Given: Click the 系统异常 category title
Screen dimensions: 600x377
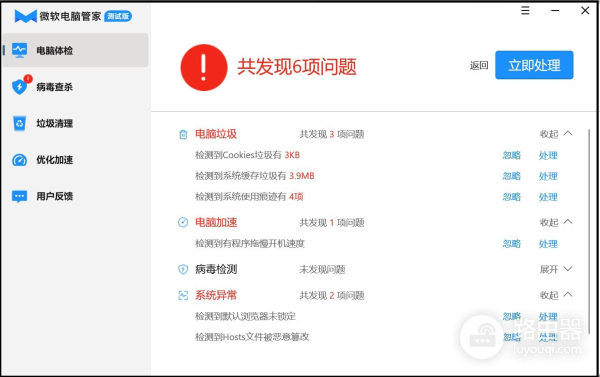Looking at the screenshot, I should [216, 295].
